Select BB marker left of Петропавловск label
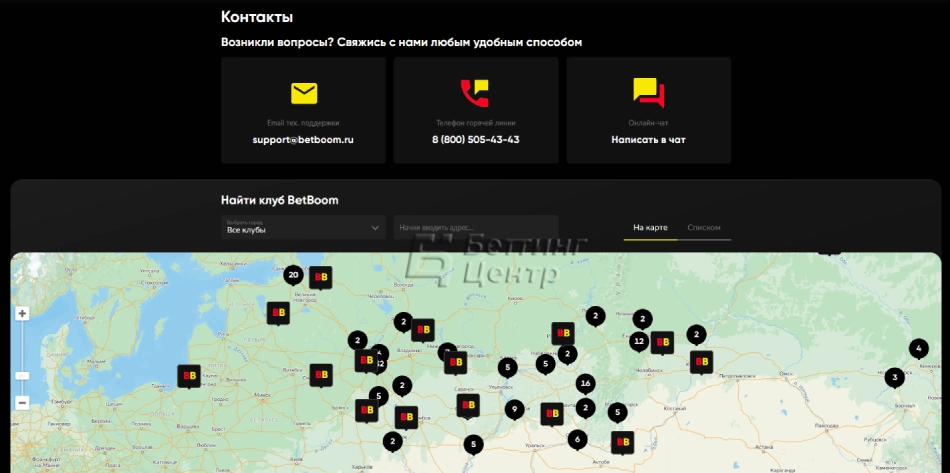Viewport: 950px width, 473px height. click(701, 362)
